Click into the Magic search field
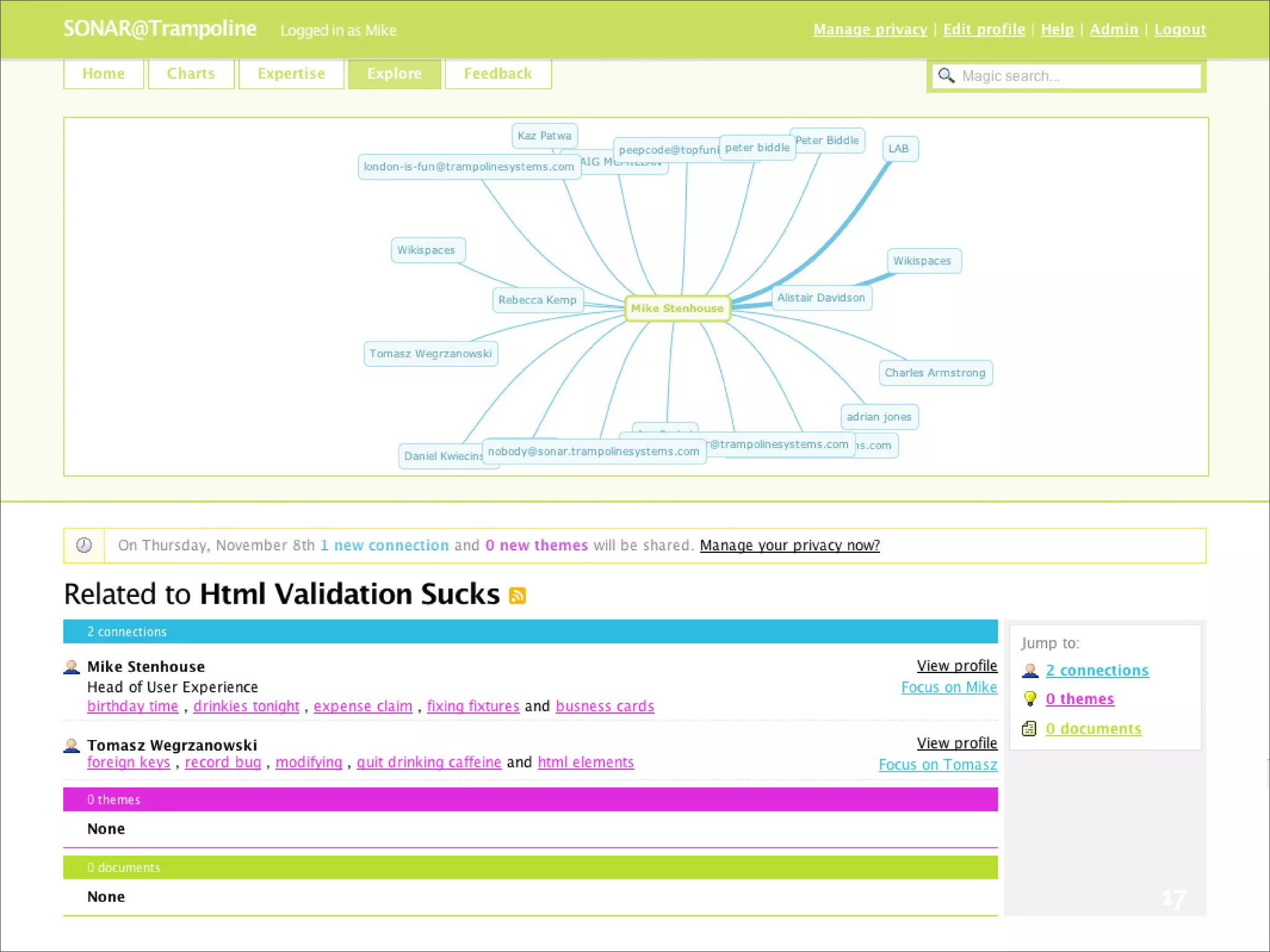Viewport: 1270px width, 952px height. tap(1078, 76)
